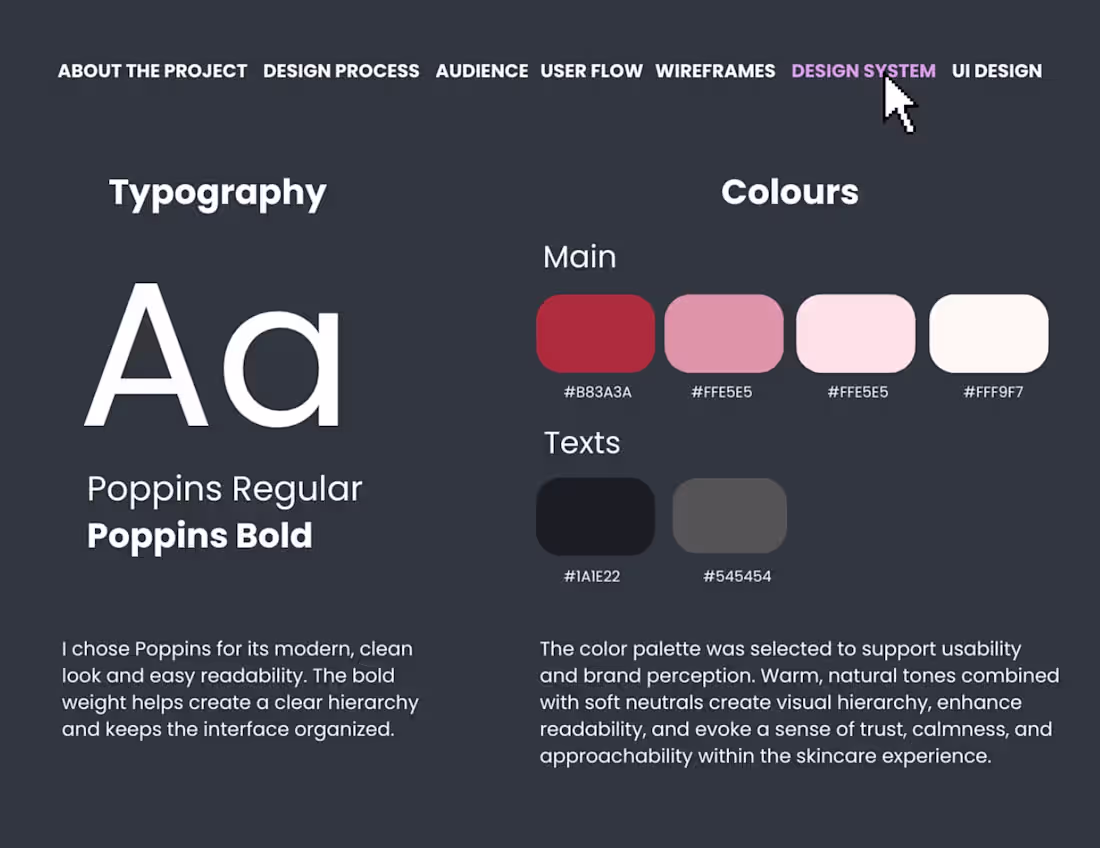Select the pale pink #FFE5E5 swatch
The height and width of the screenshot is (848, 1100).
[x=856, y=333]
